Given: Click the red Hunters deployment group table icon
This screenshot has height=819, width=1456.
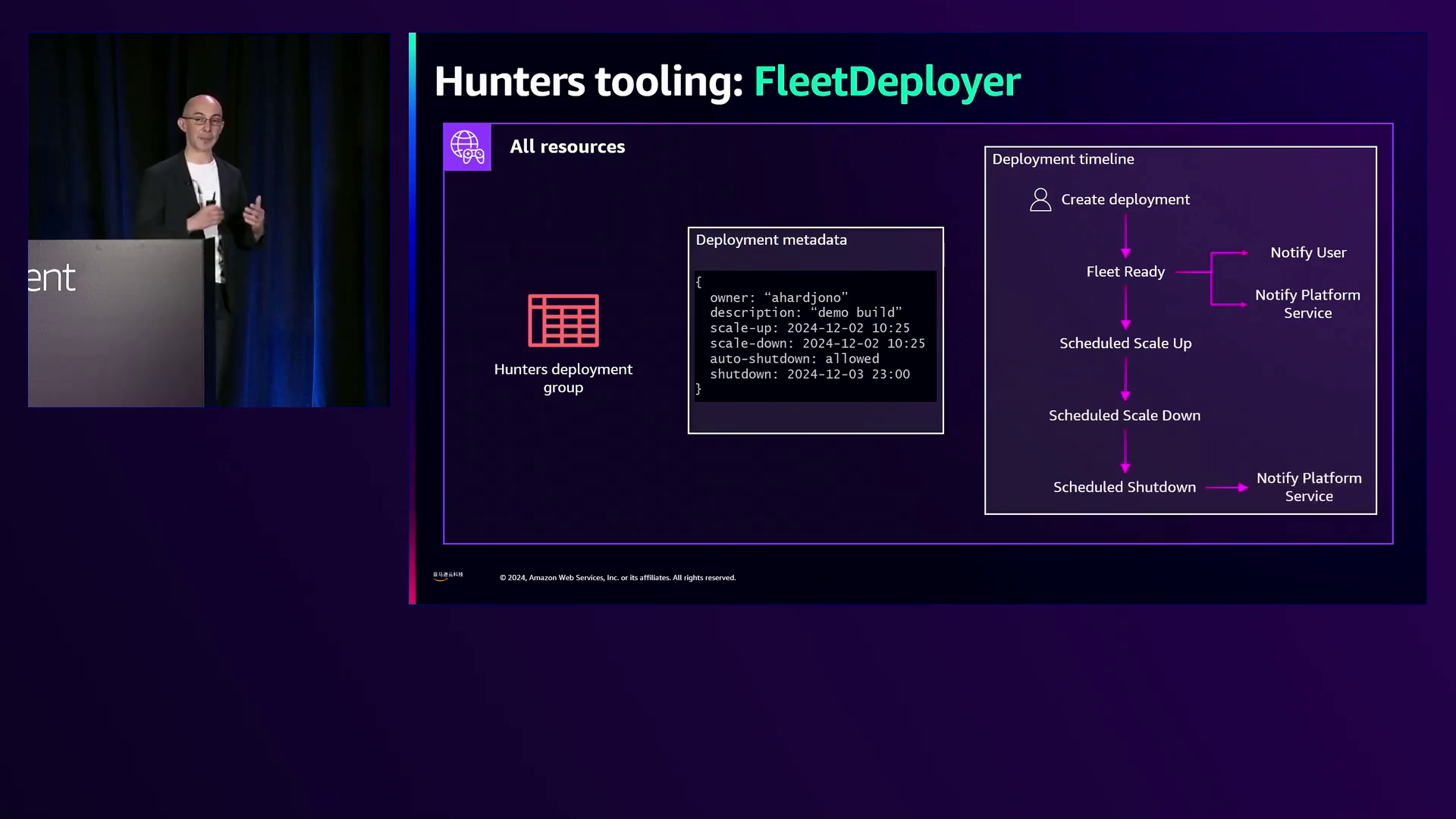Looking at the screenshot, I should click(x=563, y=321).
